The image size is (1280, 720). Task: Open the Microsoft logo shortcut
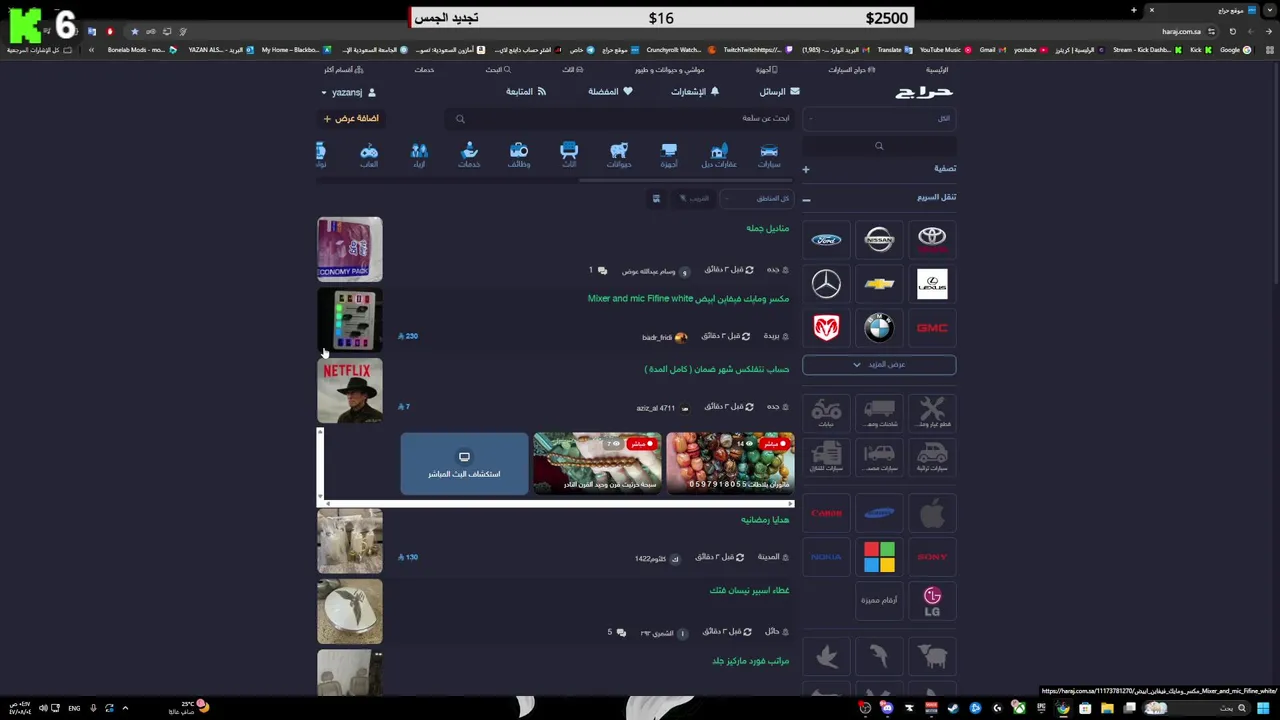click(879, 557)
